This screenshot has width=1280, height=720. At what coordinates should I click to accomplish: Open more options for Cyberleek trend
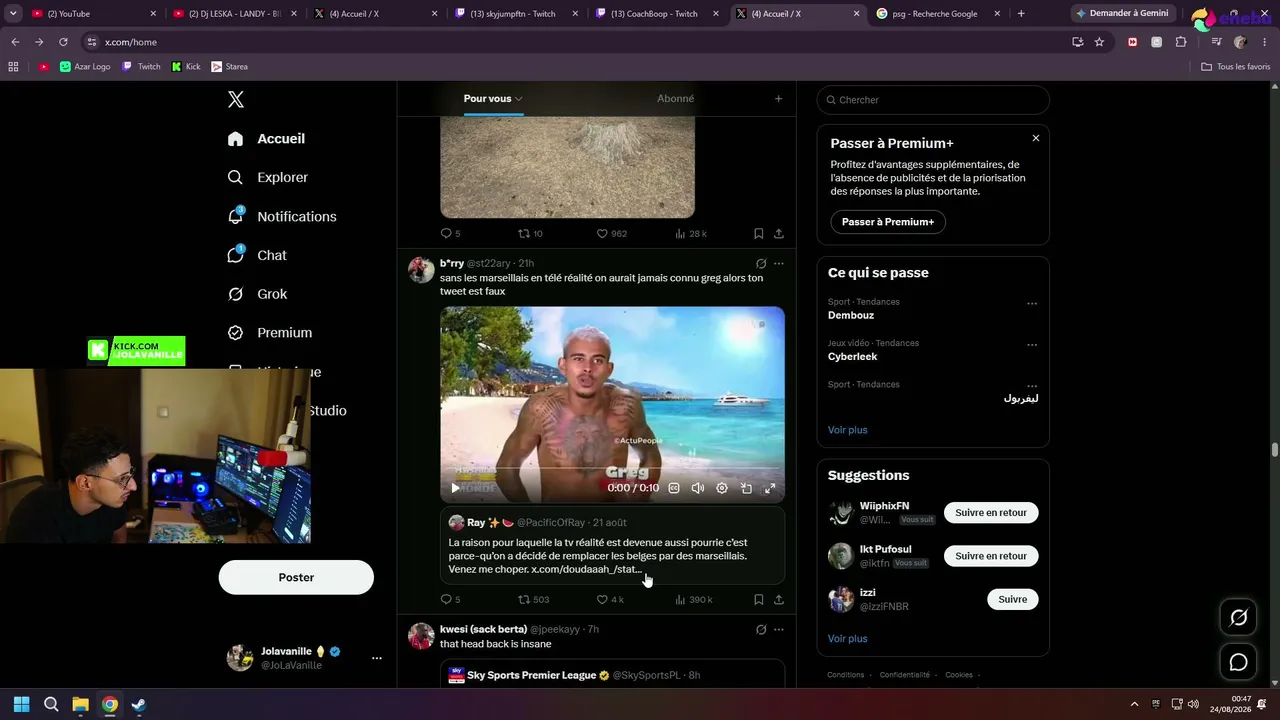1032,346
